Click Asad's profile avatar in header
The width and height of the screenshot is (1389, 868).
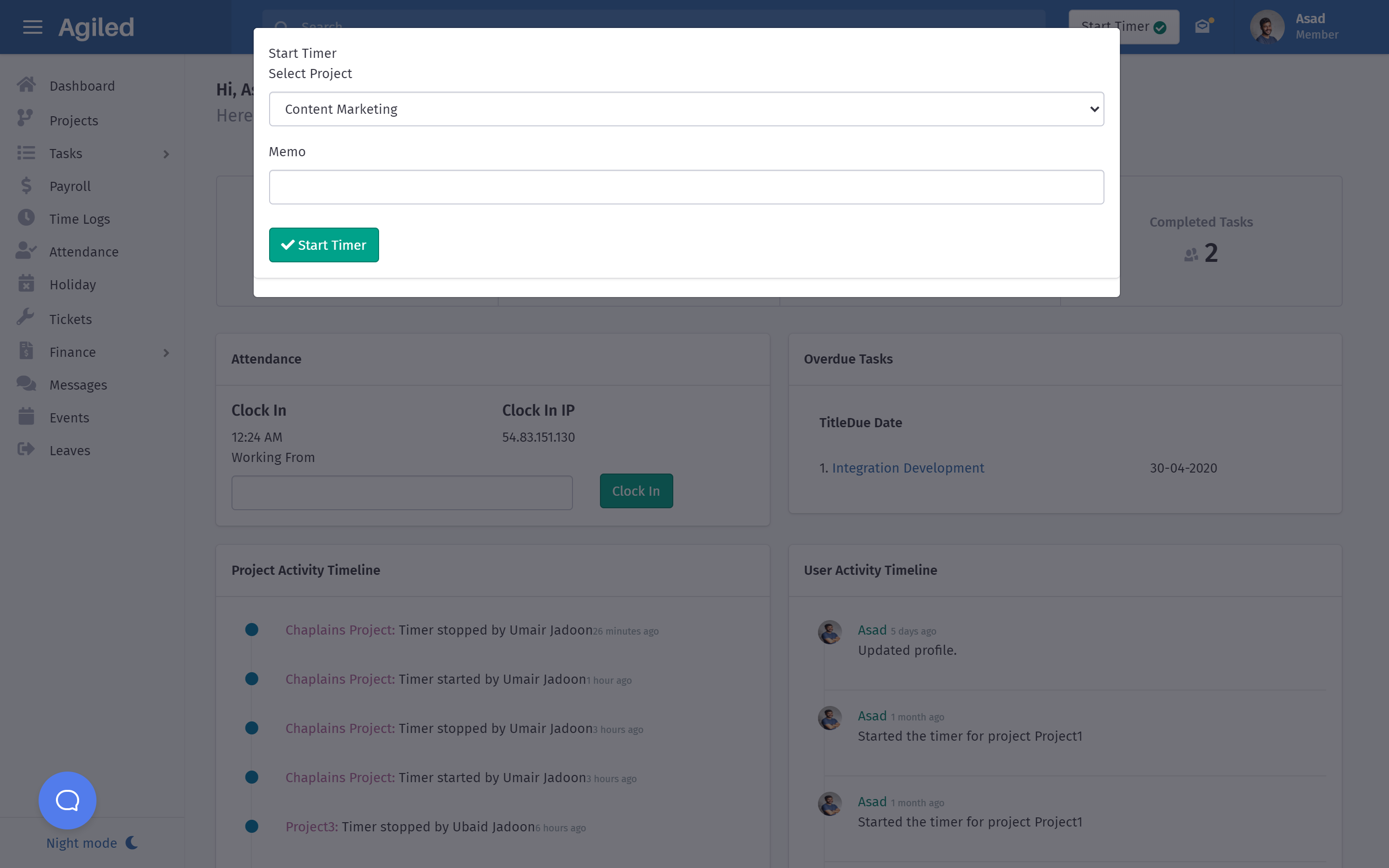(x=1267, y=27)
